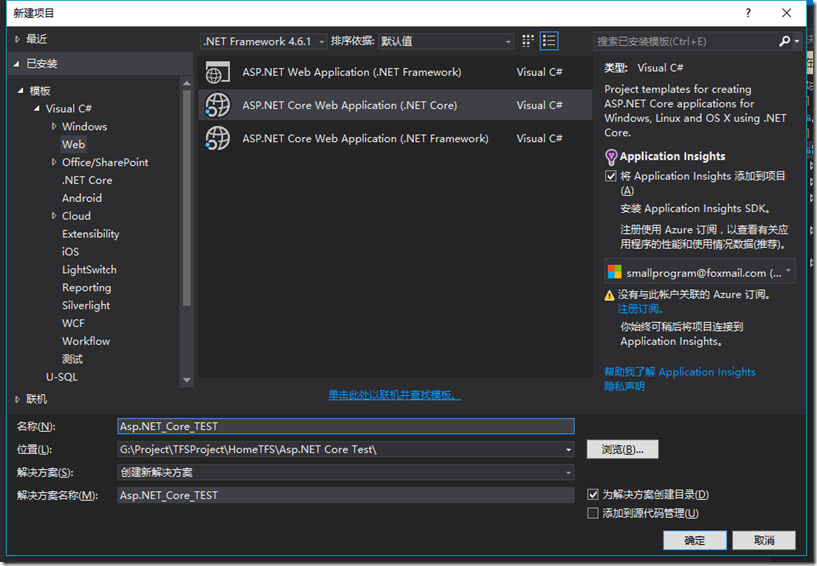Screen dimensions: 817x566
Task: Click the 确定 (OK) button
Action: [695, 540]
